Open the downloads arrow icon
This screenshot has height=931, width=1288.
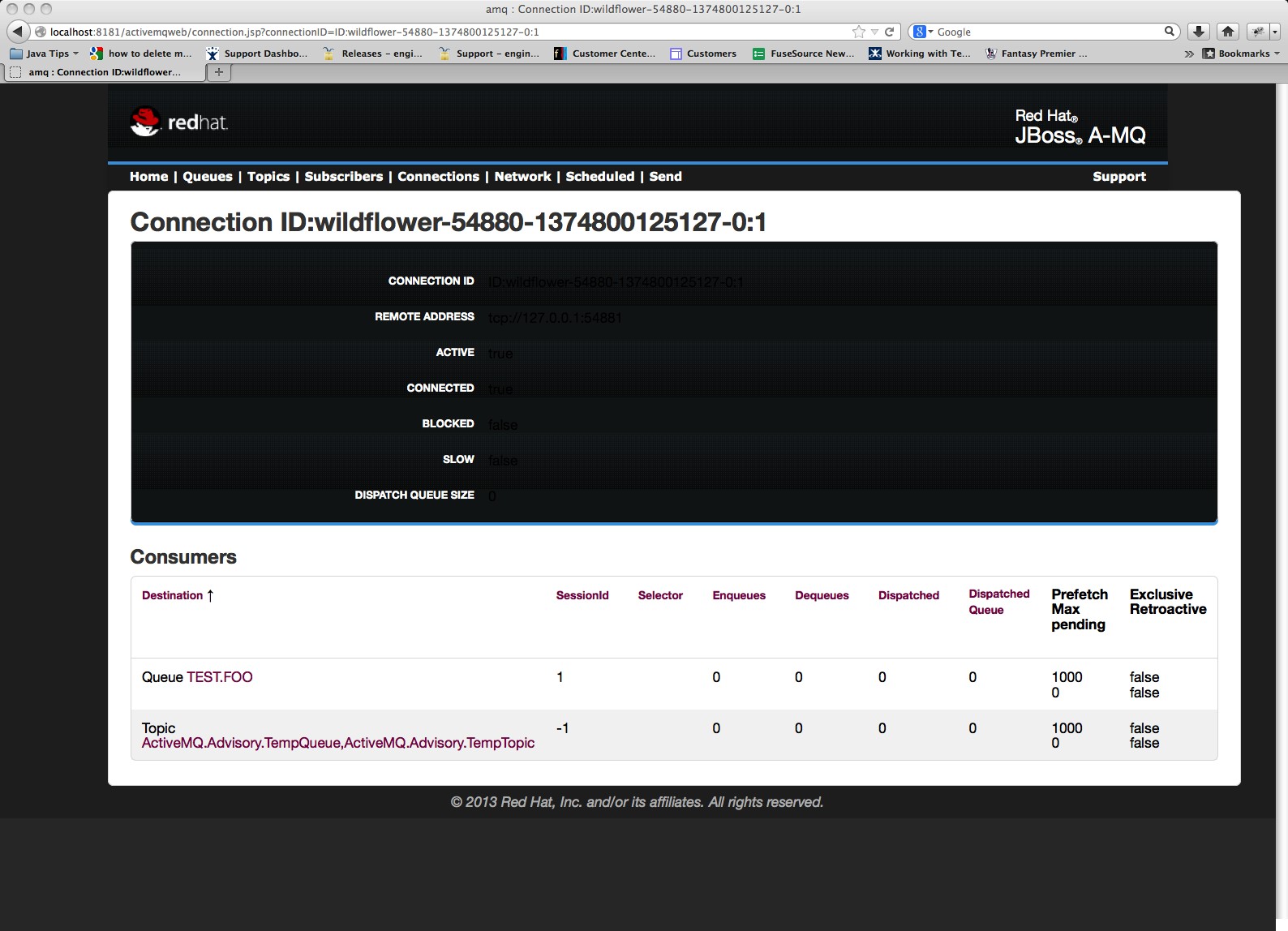tap(1198, 32)
